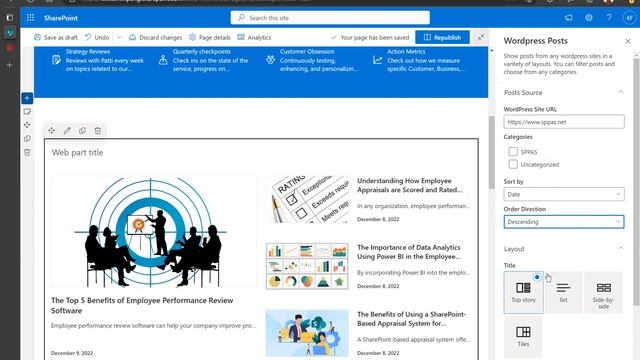Open the meeting target featured post image
Screen dimensions: 640x360
154,232
